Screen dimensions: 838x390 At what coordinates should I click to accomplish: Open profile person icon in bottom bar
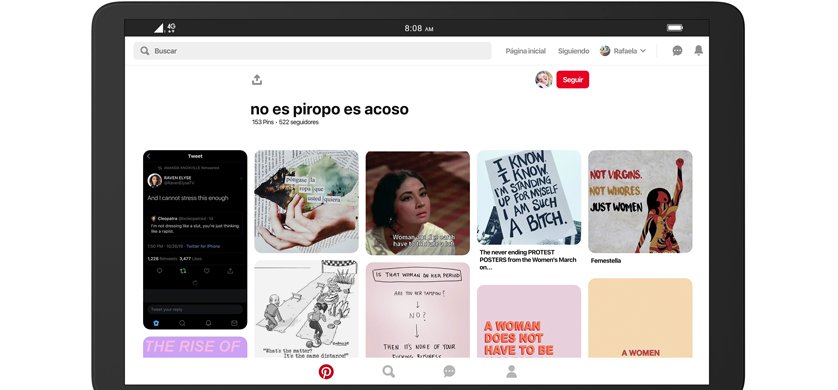(x=511, y=371)
